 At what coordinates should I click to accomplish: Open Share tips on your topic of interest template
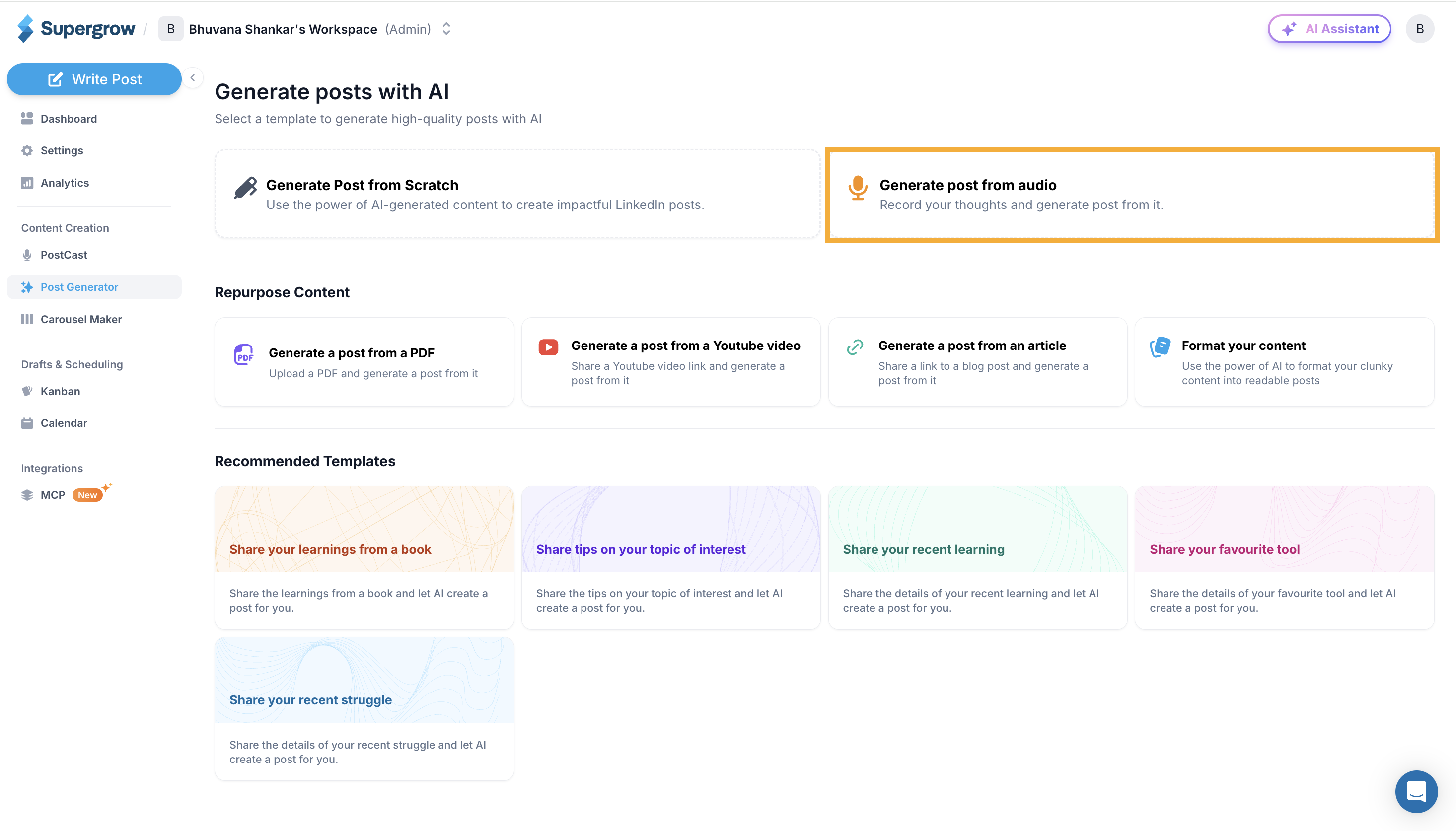670,557
